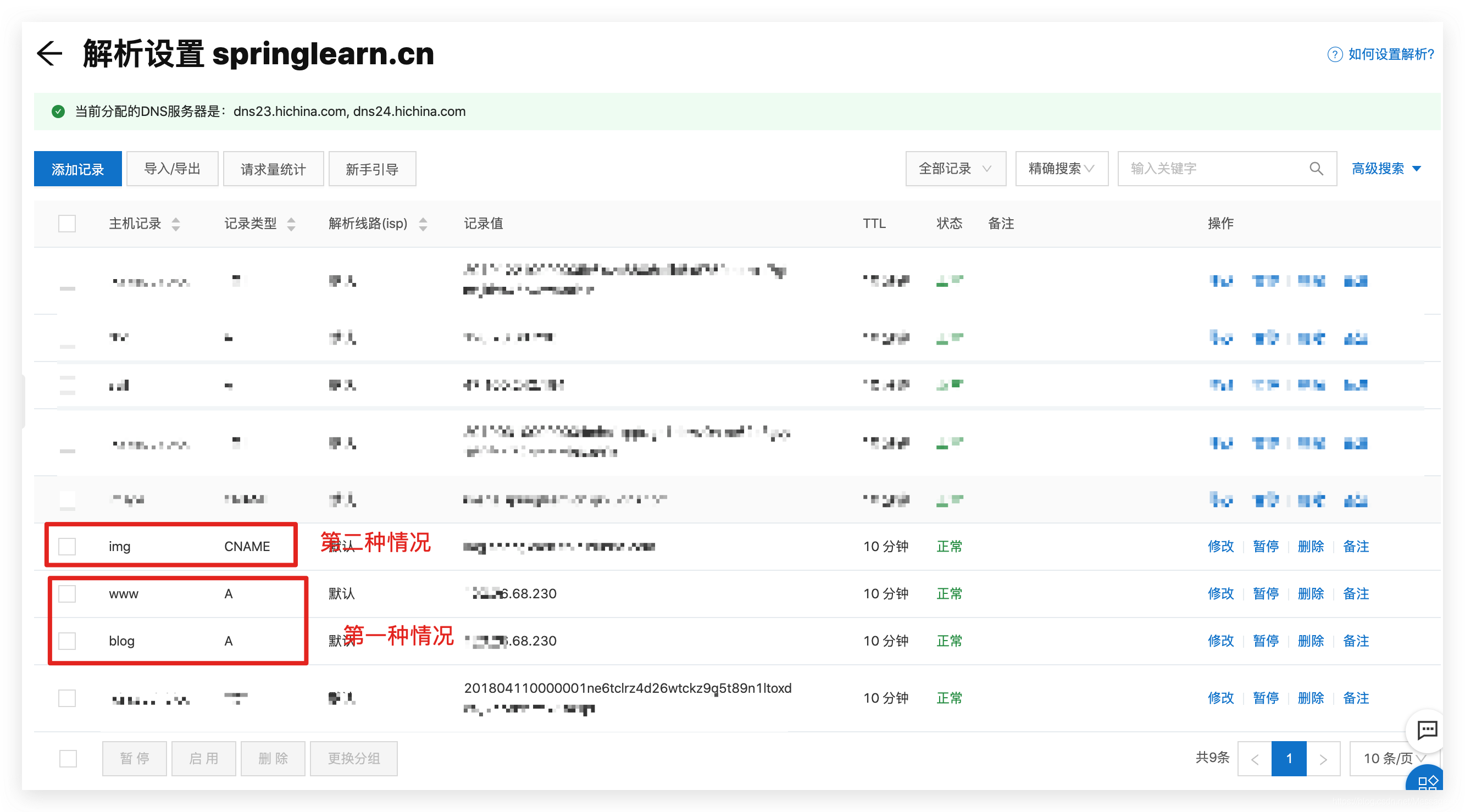The width and height of the screenshot is (1465, 812).
Task: Sort by 记录类型 column arrows
Action: click(x=291, y=224)
